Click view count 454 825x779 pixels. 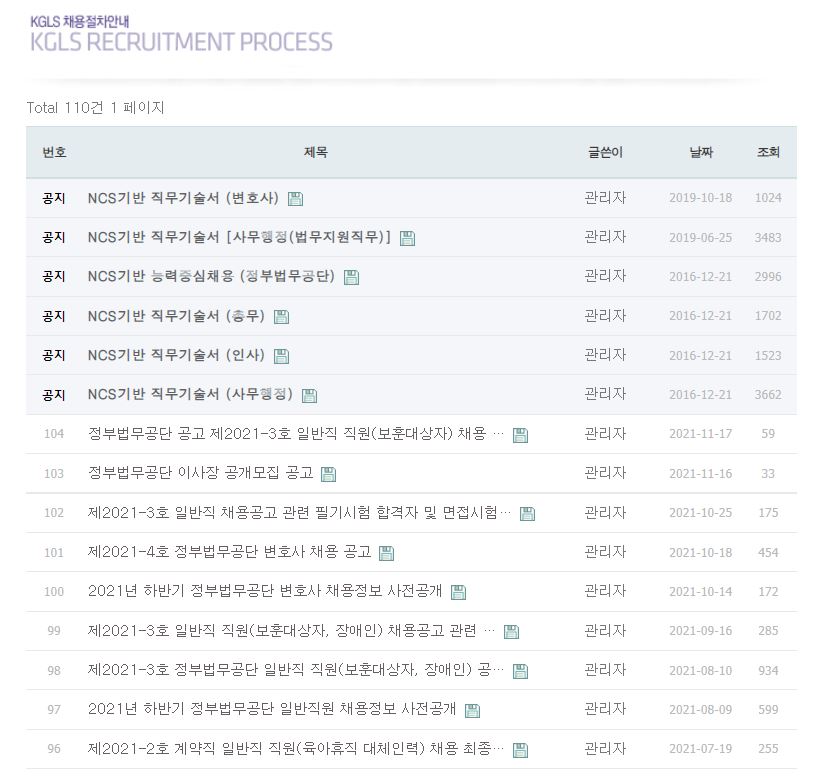[x=768, y=552]
